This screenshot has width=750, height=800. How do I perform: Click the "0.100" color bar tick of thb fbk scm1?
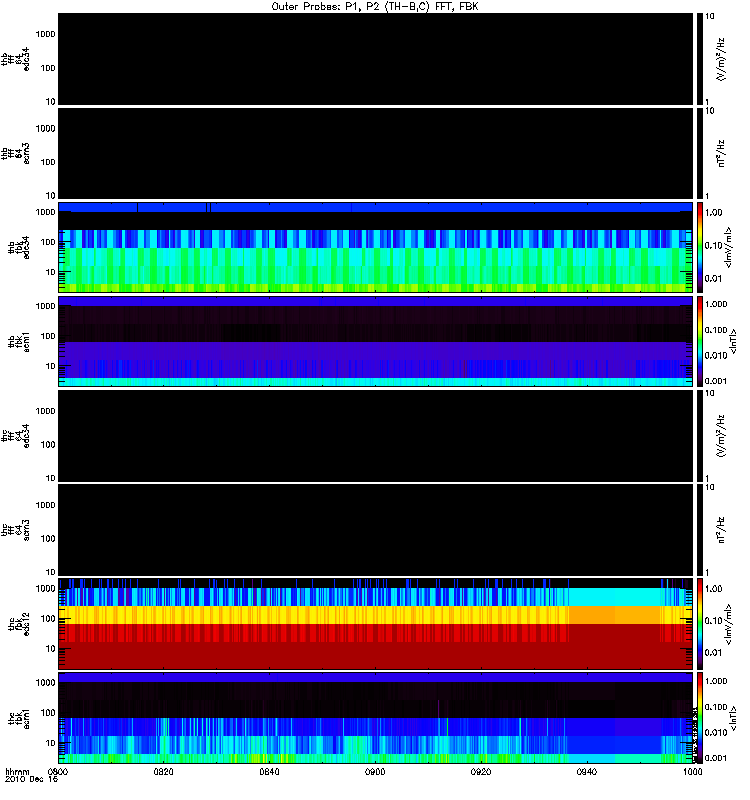[x=716, y=331]
